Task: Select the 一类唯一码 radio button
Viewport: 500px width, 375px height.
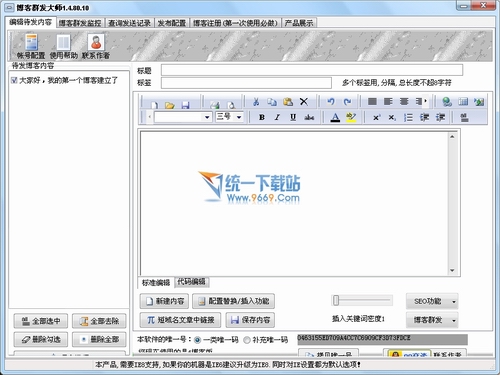Action: click(197, 340)
